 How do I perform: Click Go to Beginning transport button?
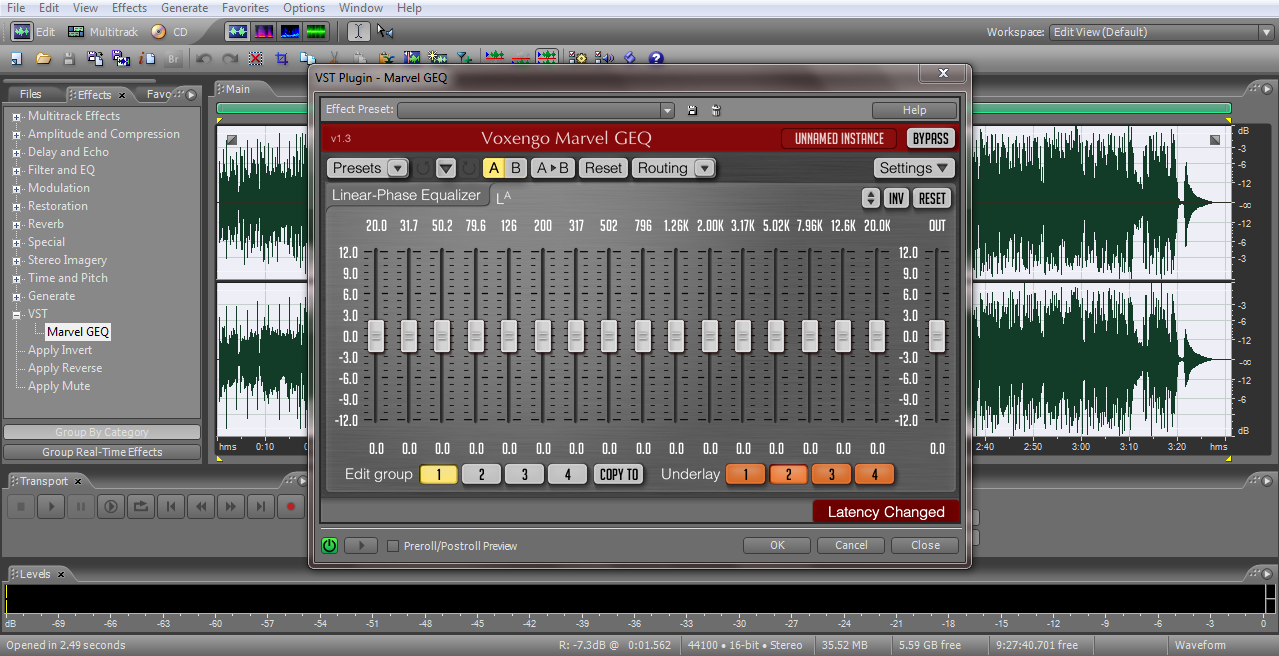pyautogui.click(x=171, y=507)
